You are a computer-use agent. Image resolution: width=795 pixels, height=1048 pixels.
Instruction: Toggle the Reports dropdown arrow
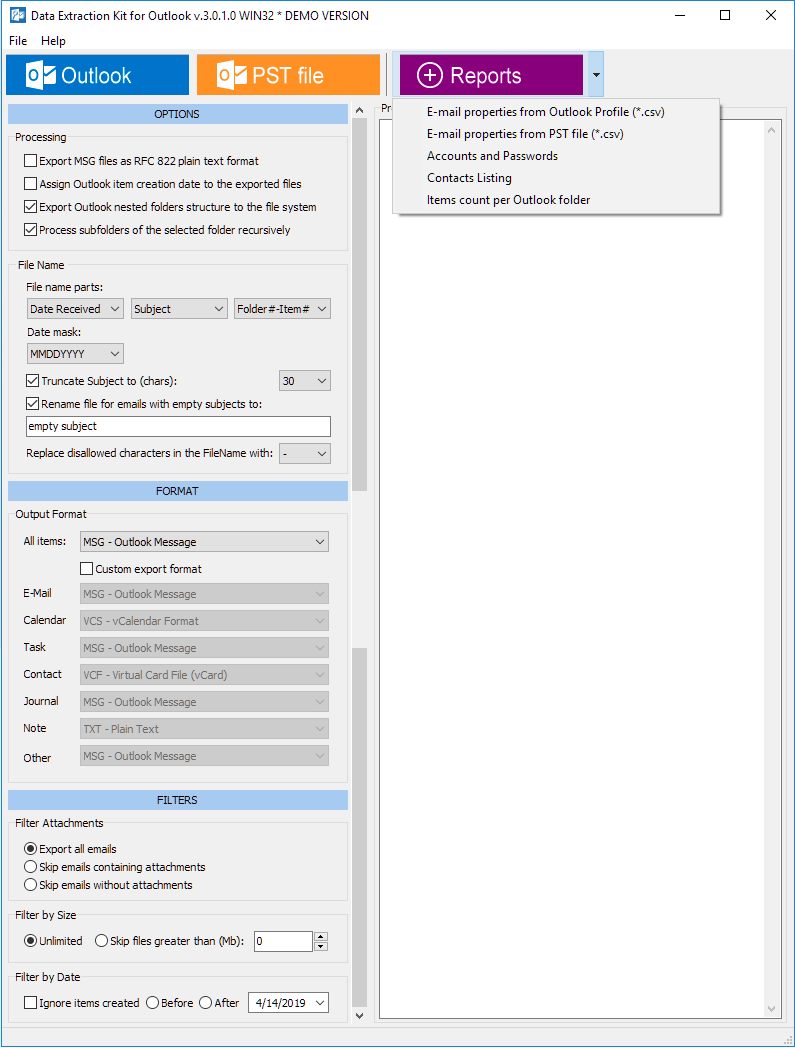596,75
